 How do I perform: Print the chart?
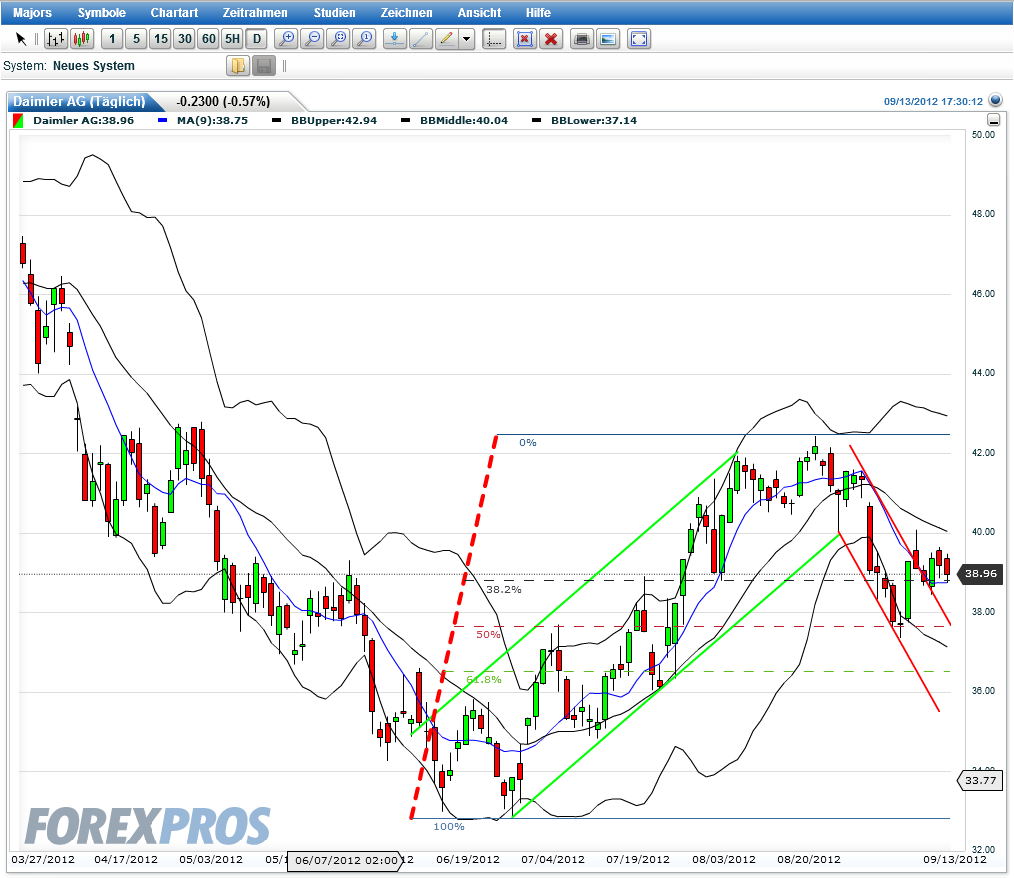581,38
